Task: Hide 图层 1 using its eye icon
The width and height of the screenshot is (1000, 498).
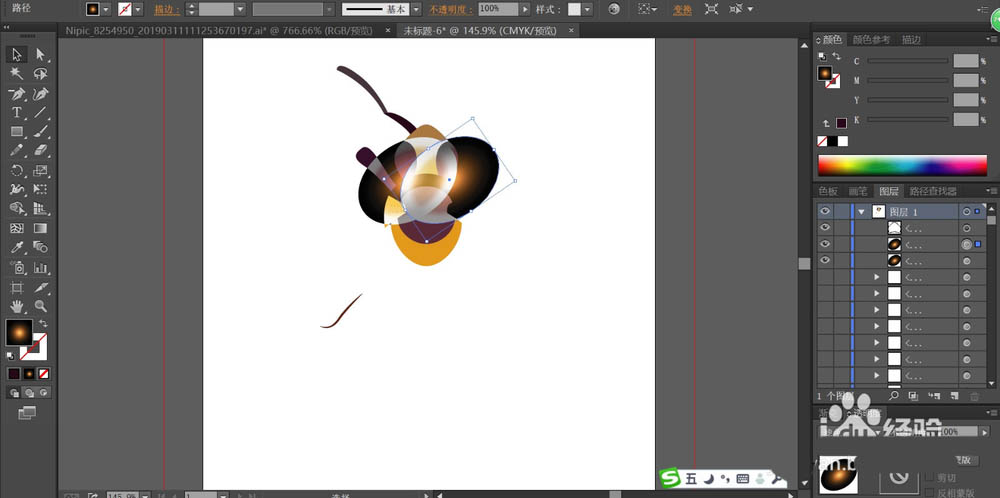Action: click(825, 212)
